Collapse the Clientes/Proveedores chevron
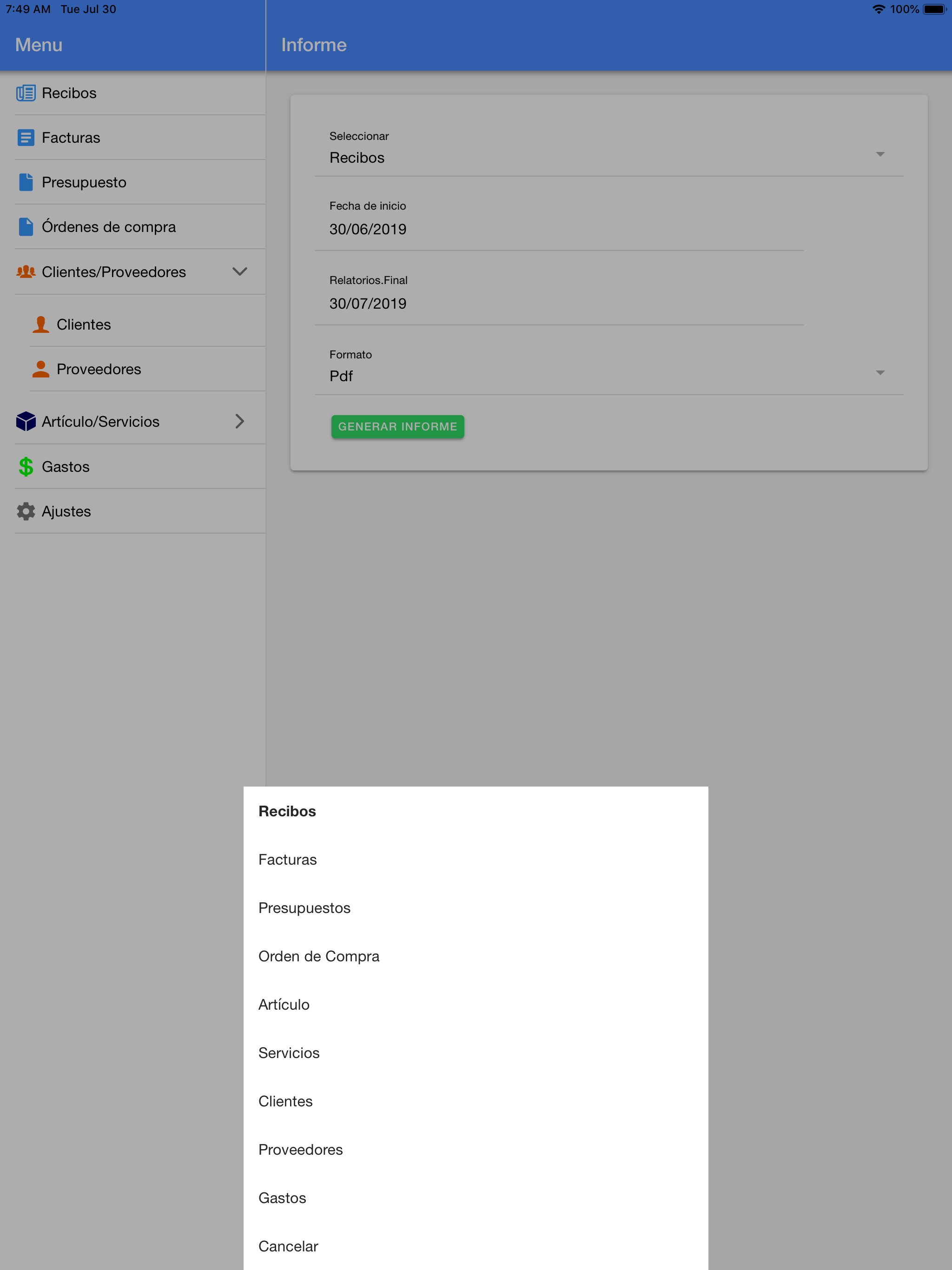Viewport: 952px width, 1270px height. point(239,271)
